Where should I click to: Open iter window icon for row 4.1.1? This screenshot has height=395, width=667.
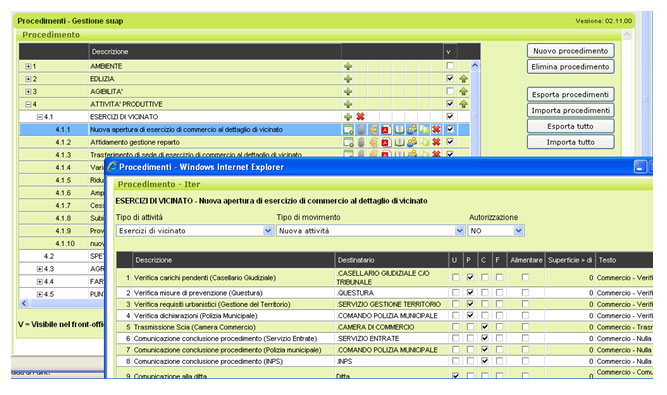[x=348, y=129]
